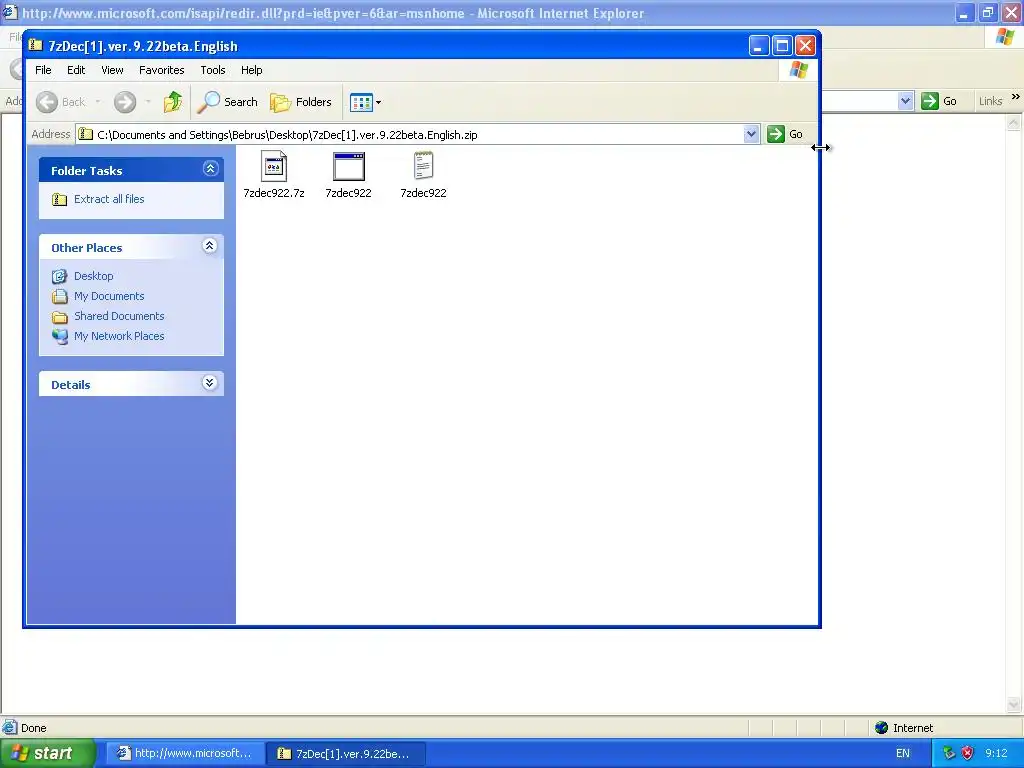Collapse the Other Places panel
The width and height of the screenshot is (1024, 768).
coord(210,246)
